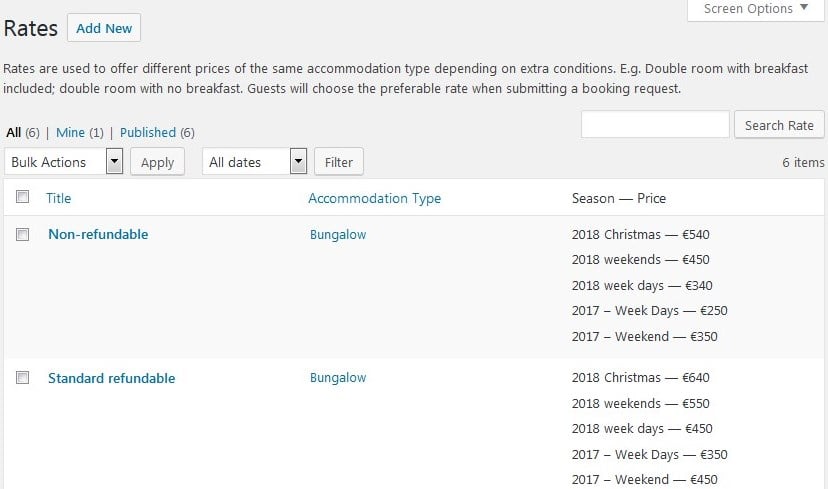
Task: Show All rates view
Action: [13, 132]
